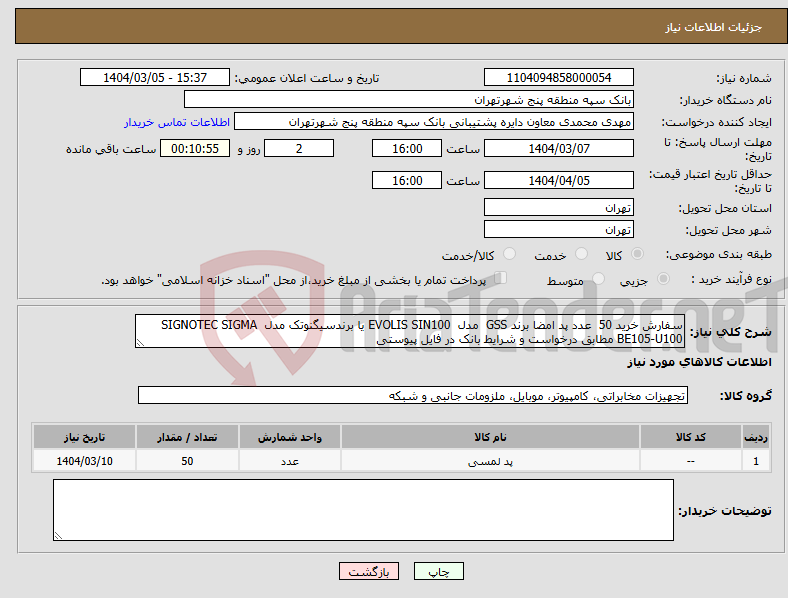Image resolution: width=788 pixels, height=598 pixels.
Task: Click the price validity time 16:00 field
Action: click(407, 180)
